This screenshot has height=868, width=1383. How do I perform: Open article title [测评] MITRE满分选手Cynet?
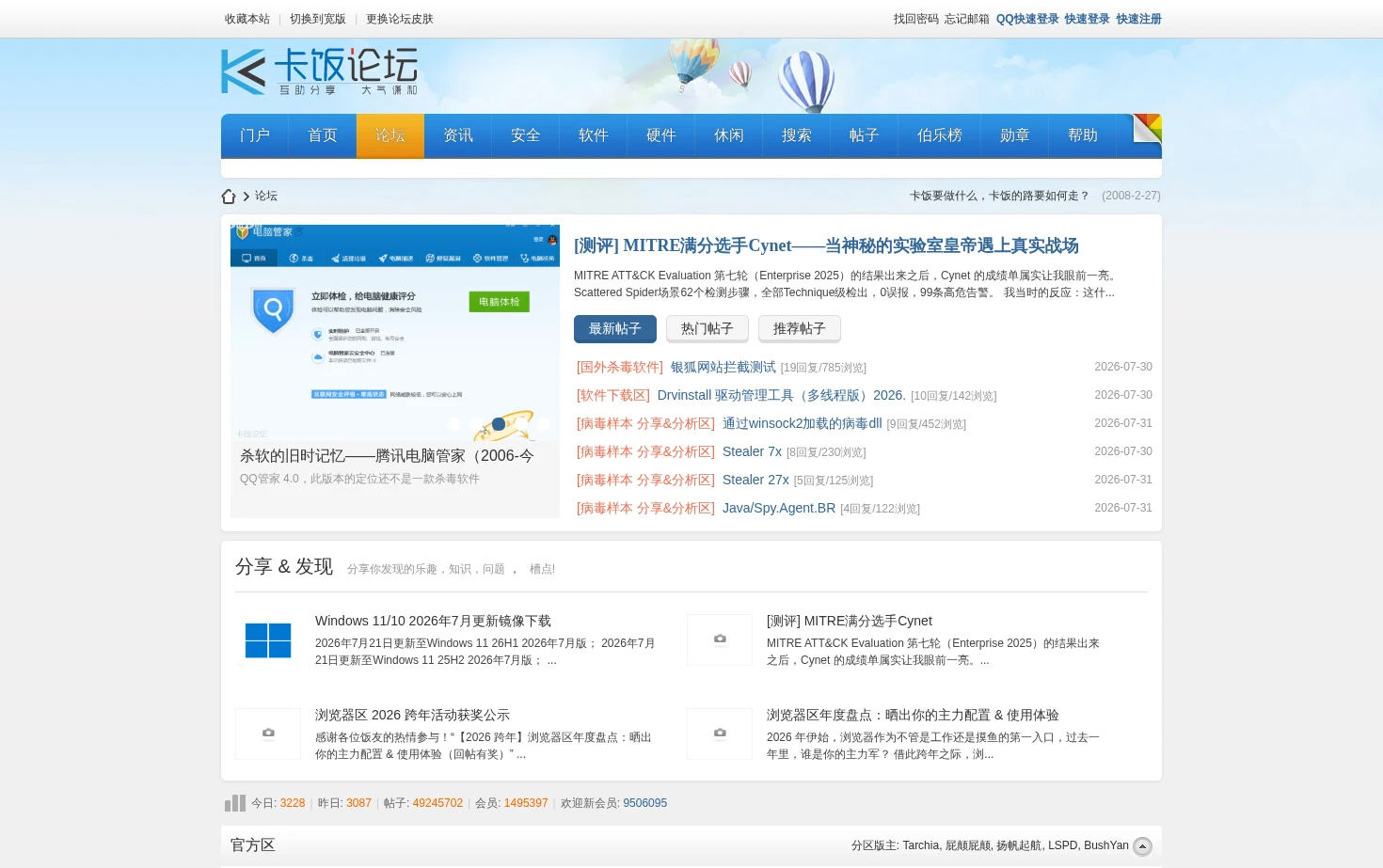[x=850, y=621]
